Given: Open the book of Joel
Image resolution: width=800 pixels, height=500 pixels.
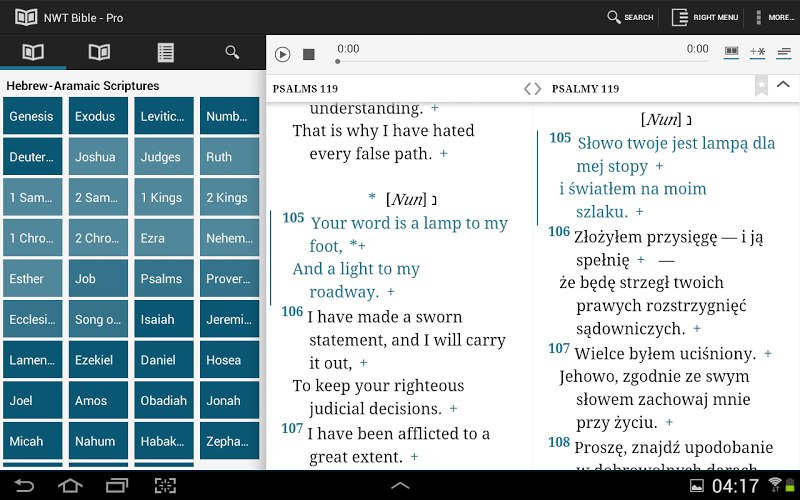Looking at the screenshot, I should [33, 401].
